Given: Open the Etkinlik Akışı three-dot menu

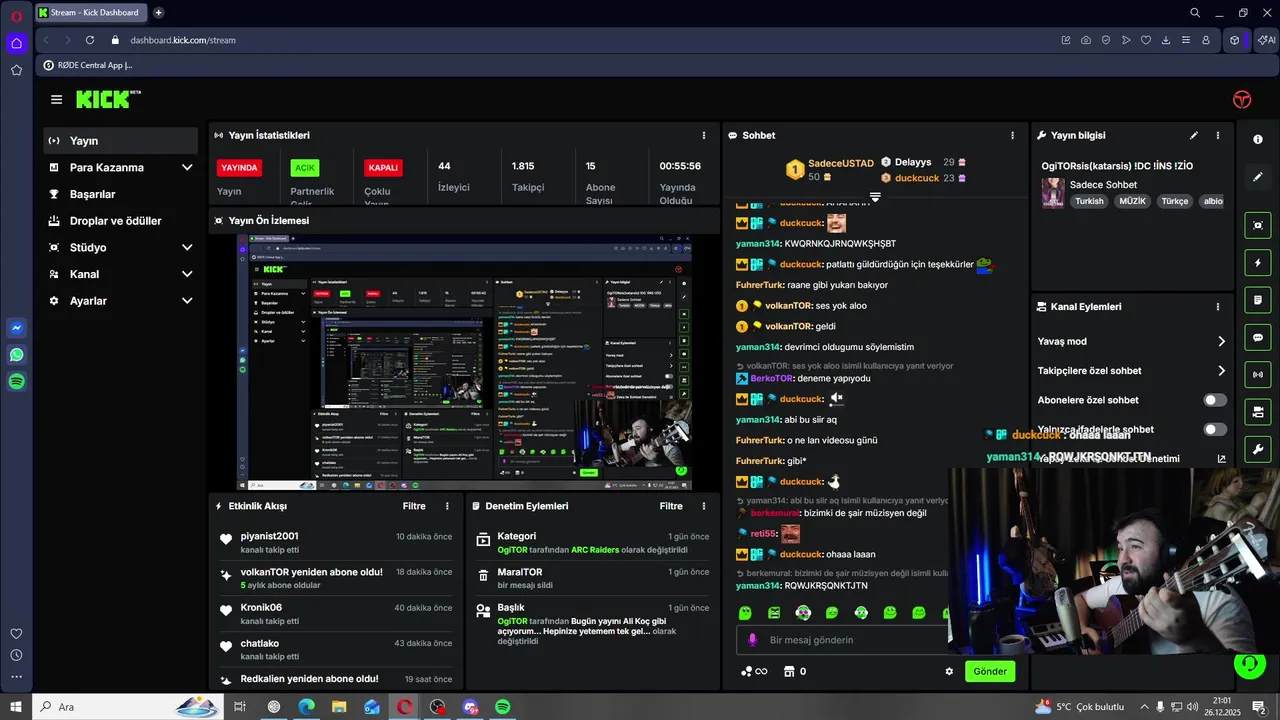Looking at the screenshot, I should (x=447, y=506).
